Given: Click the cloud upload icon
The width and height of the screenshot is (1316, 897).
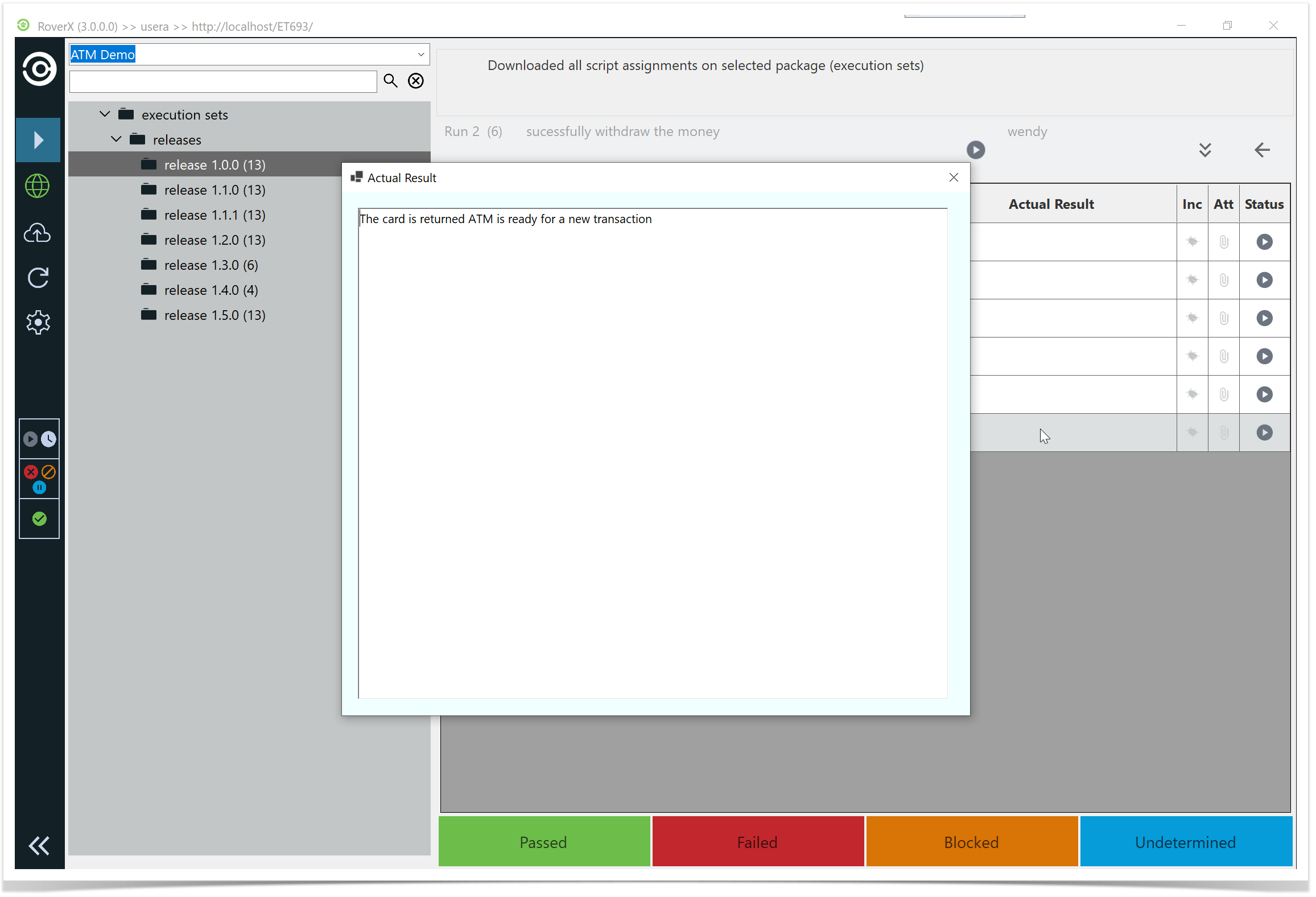Looking at the screenshot, I should pyautogui.click(x=38, y=233).
